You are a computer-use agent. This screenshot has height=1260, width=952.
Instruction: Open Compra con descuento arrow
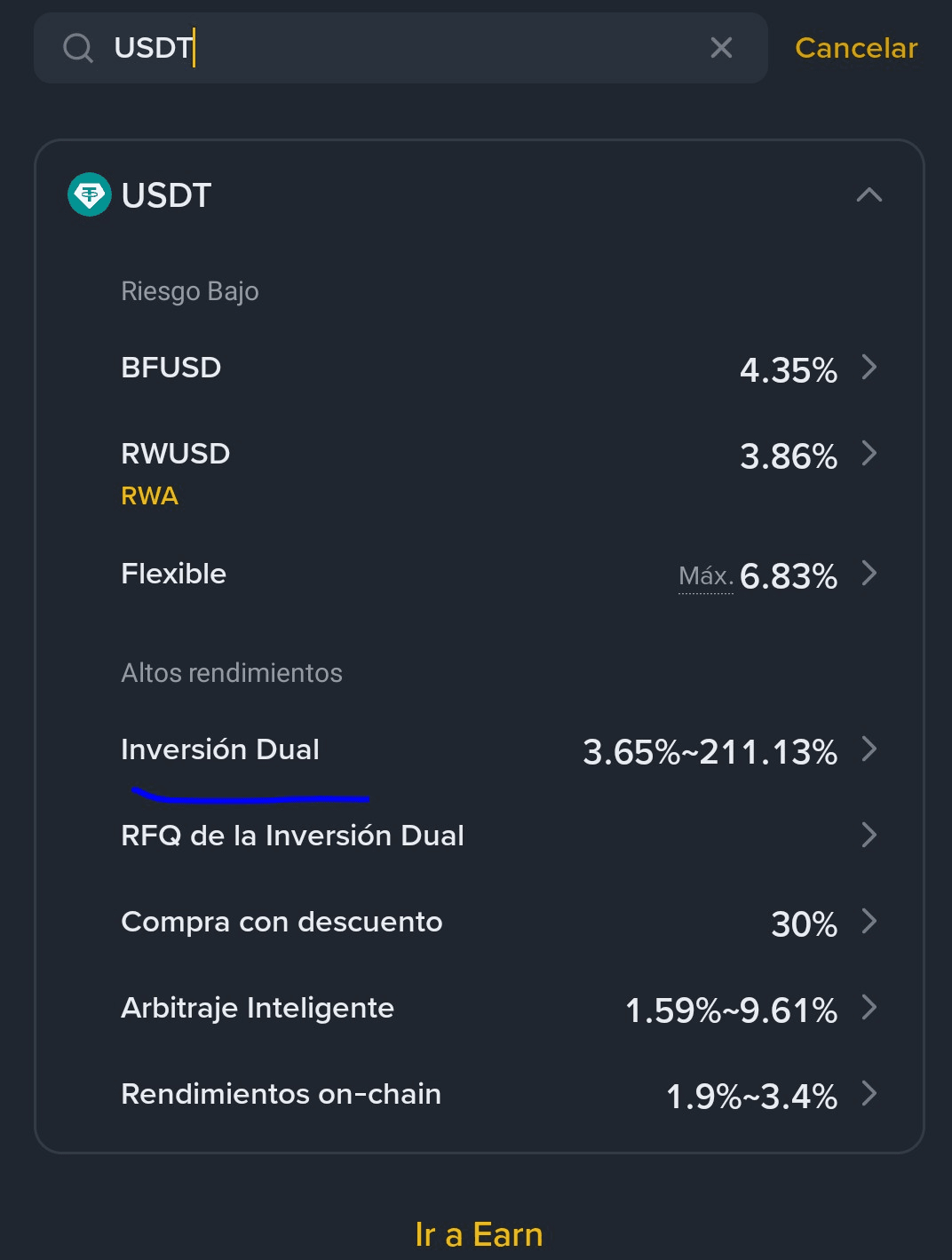pos(869,922)
